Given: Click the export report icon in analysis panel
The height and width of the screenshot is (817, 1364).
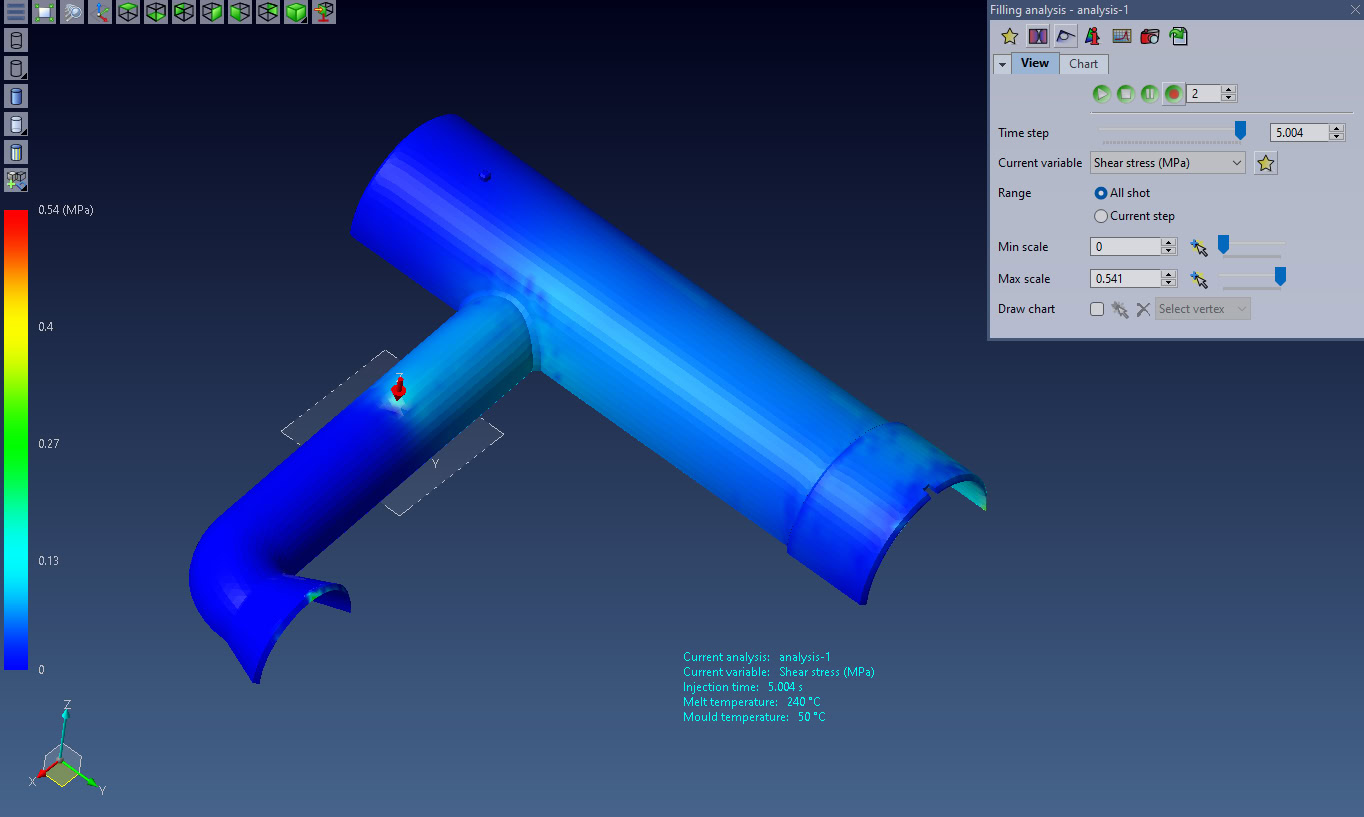Looking at the screenshot, I should [1178, 36].
